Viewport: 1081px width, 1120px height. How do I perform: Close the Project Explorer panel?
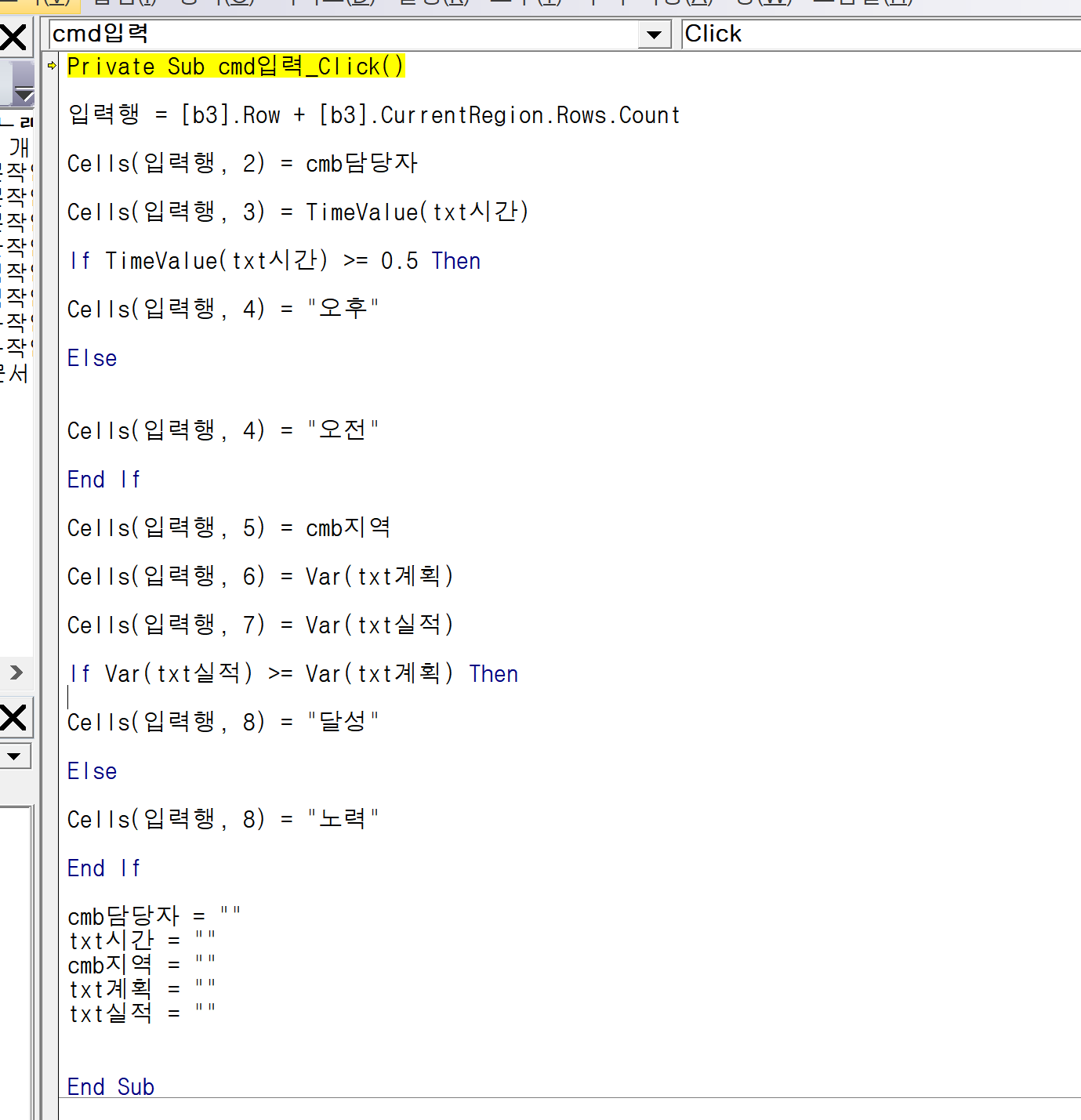(13, 38)
